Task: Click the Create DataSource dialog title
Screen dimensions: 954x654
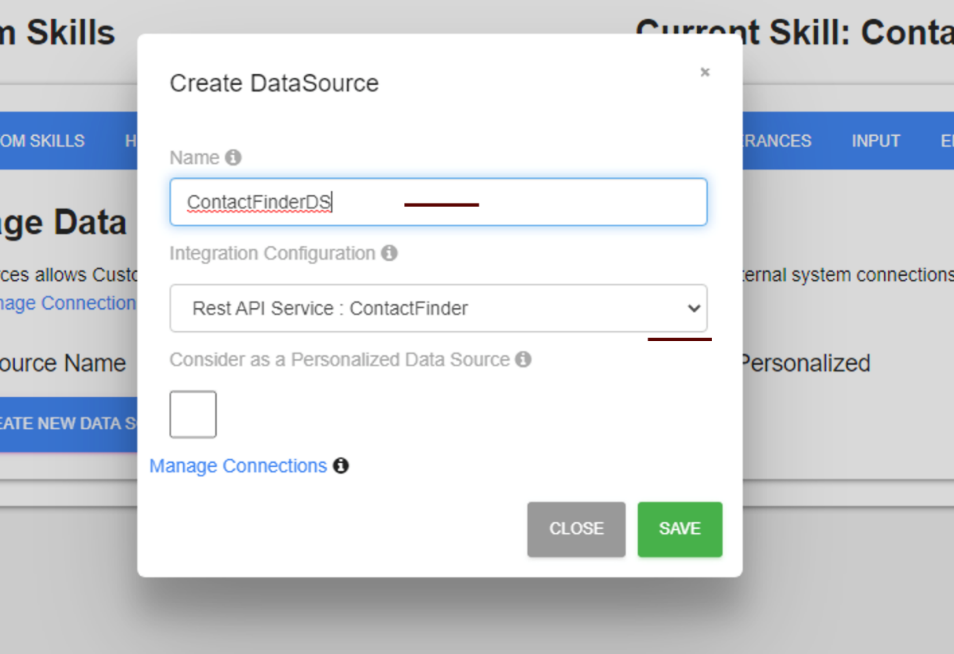Action: point(274,83)
